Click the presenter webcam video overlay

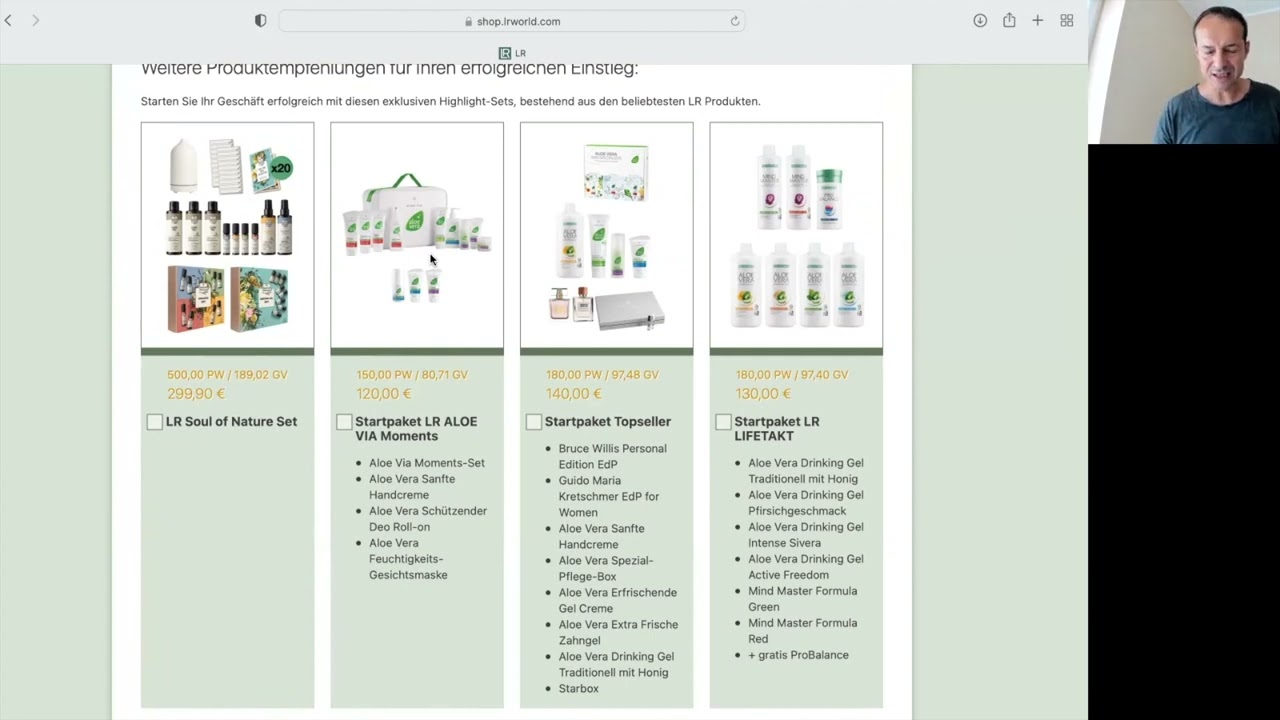tap(1184, 72)
